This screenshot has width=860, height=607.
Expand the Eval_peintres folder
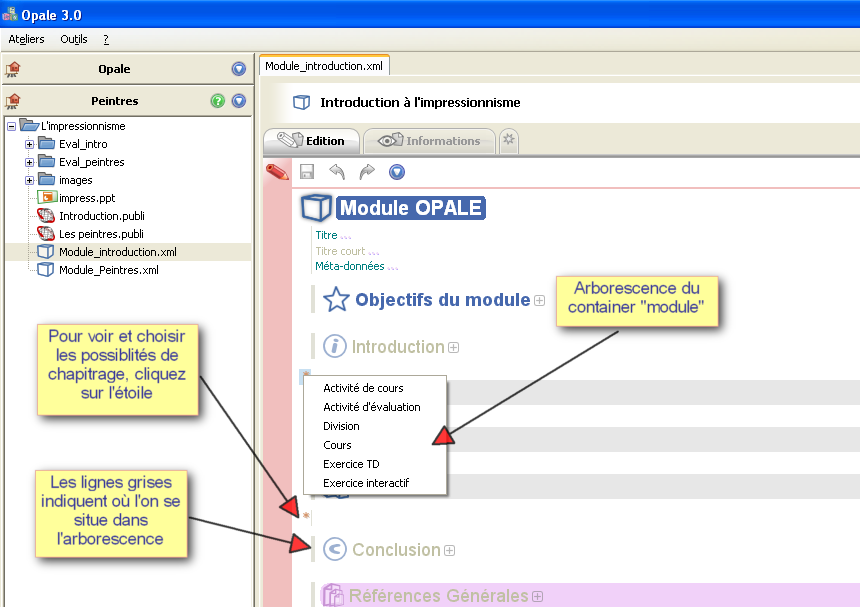(x=30, y=163)
